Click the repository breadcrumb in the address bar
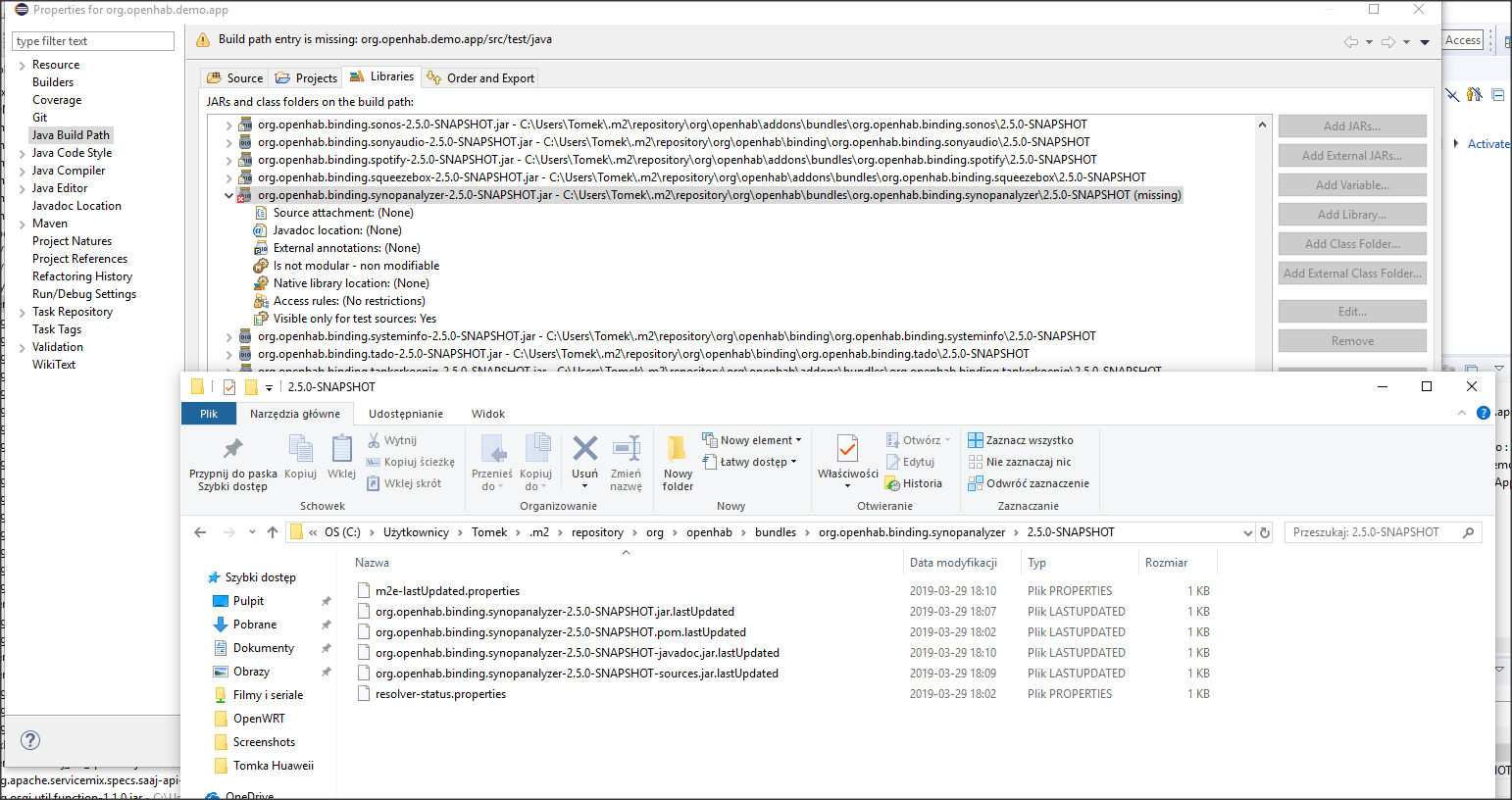This screenshot has height=800, width=1512. point(597,532)
